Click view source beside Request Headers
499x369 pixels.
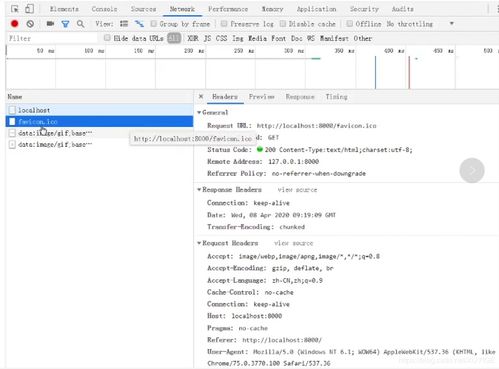tap(294, 243)
